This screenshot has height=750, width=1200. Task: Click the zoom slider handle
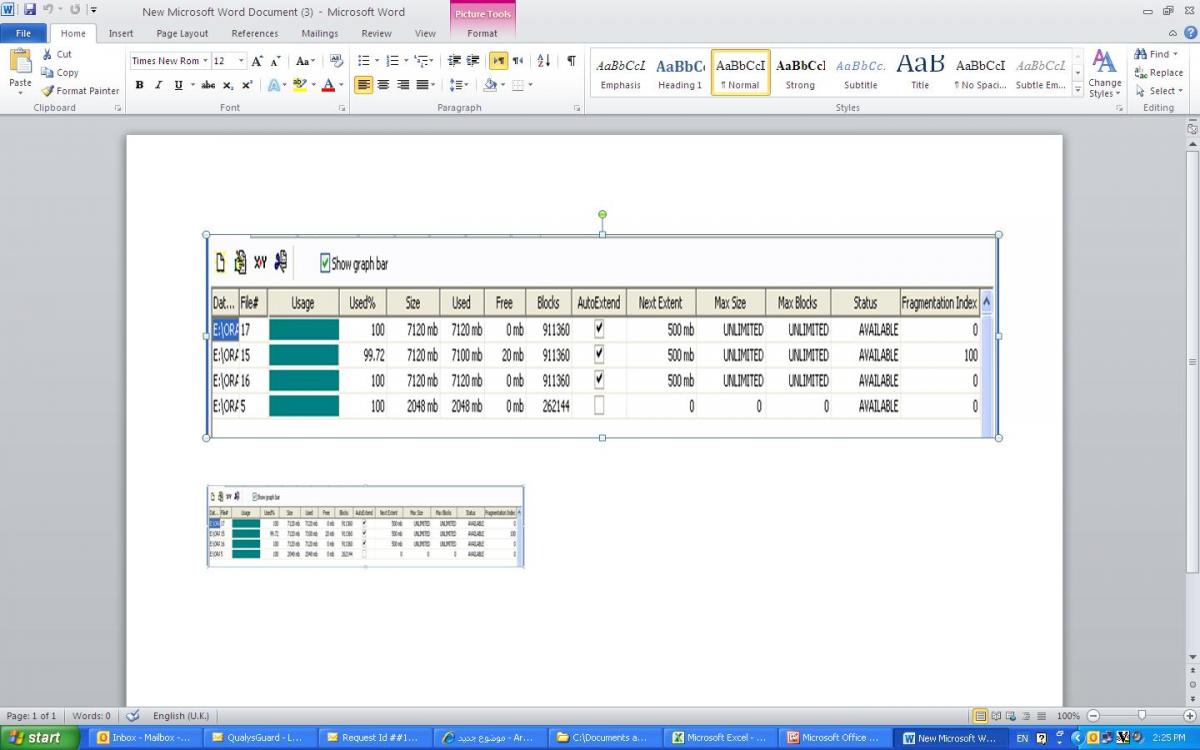[x=1141, y=716]
